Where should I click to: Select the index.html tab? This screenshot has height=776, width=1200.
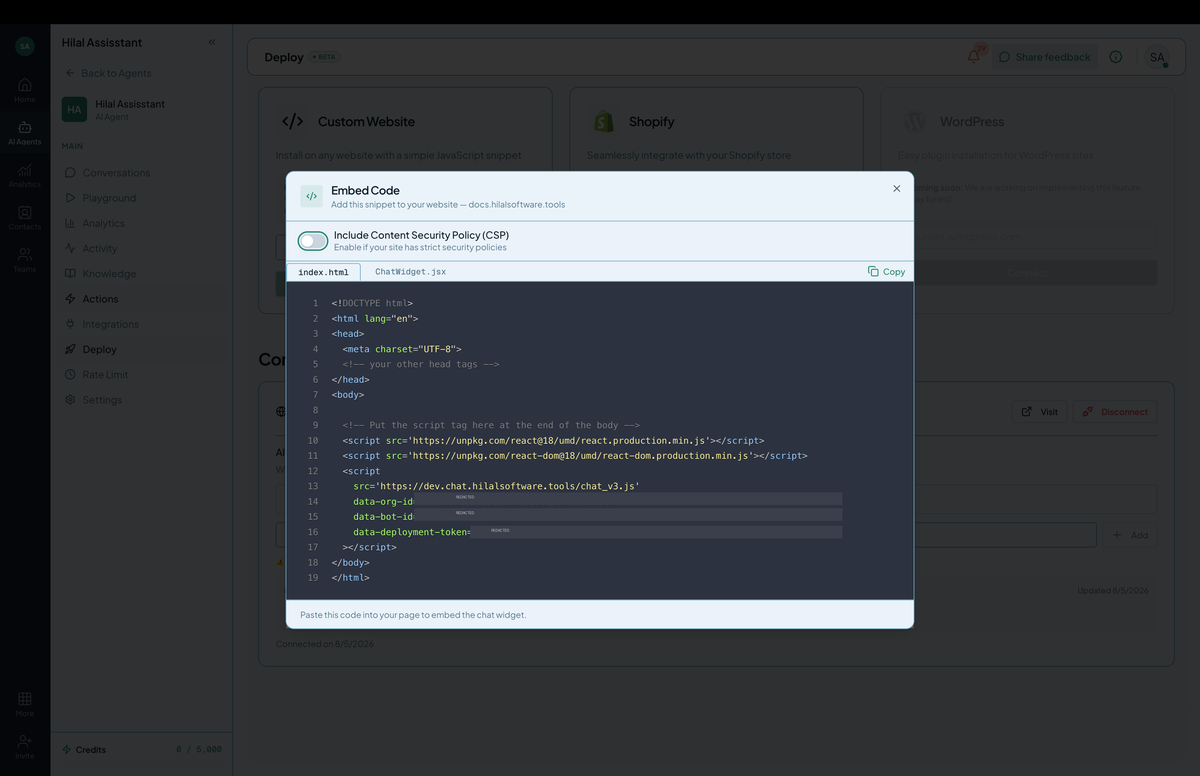point(323,272)
